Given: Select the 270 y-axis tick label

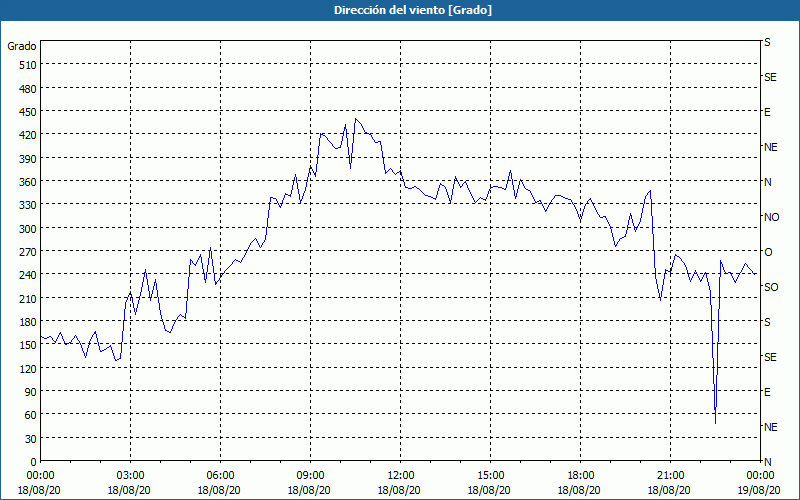Looking at the screenshot, I should tap(29, 252).
